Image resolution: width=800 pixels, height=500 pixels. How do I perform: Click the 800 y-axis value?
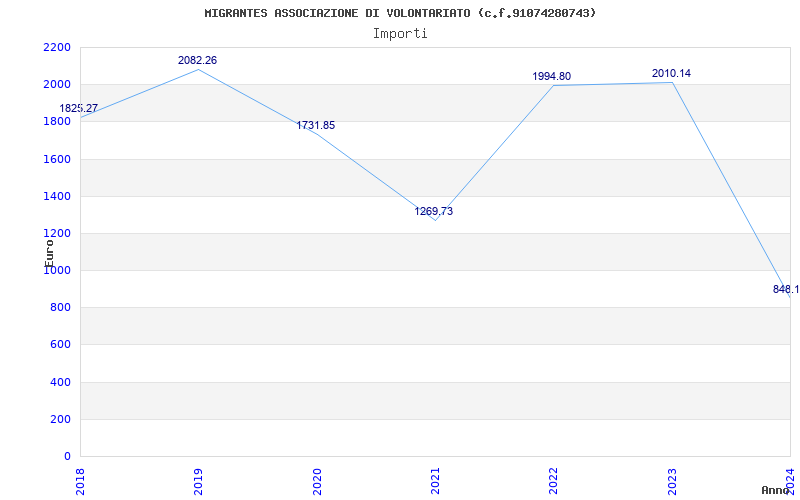point(60,308)
